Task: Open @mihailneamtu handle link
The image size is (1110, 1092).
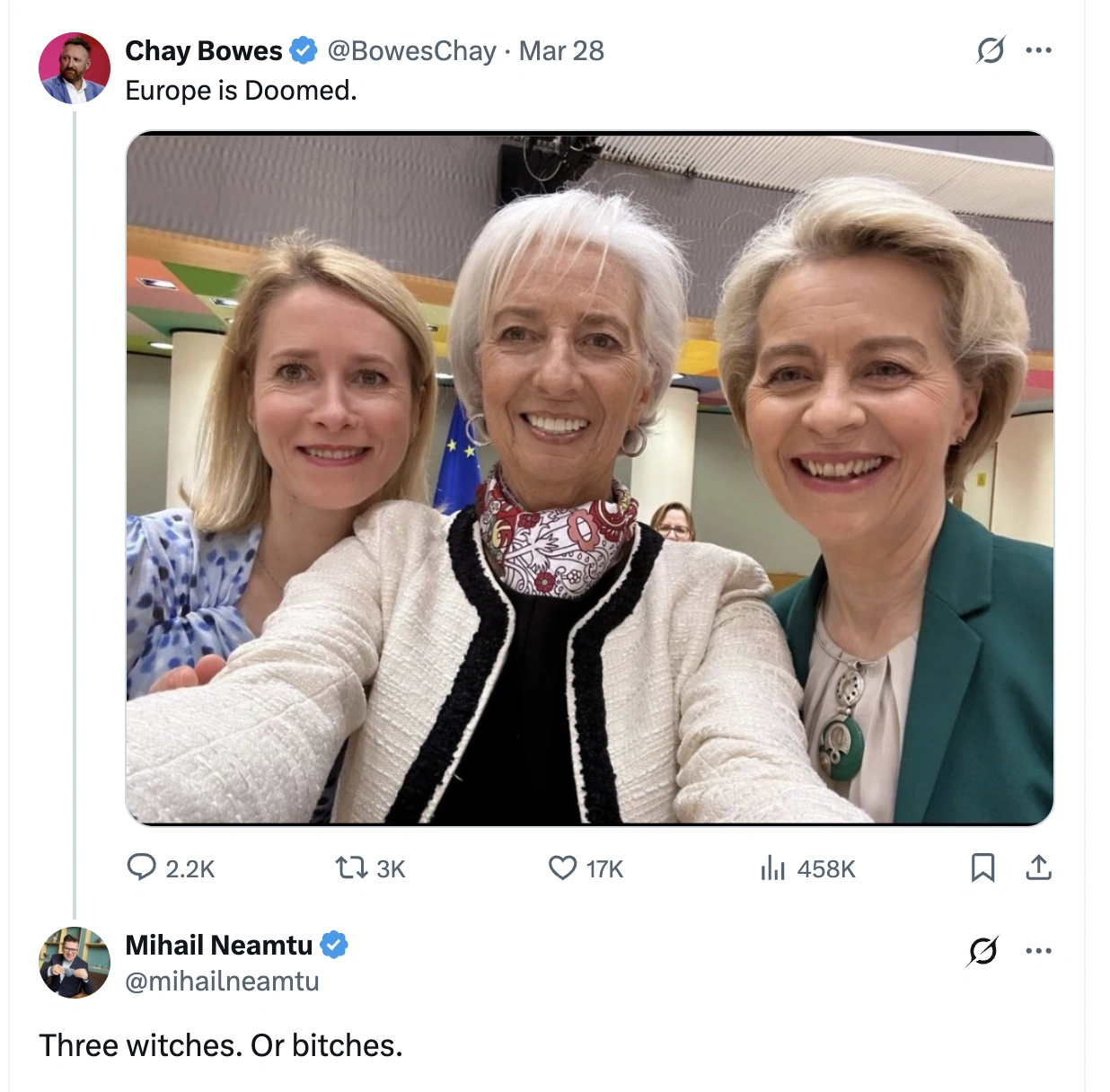Action: coord(222,982)
